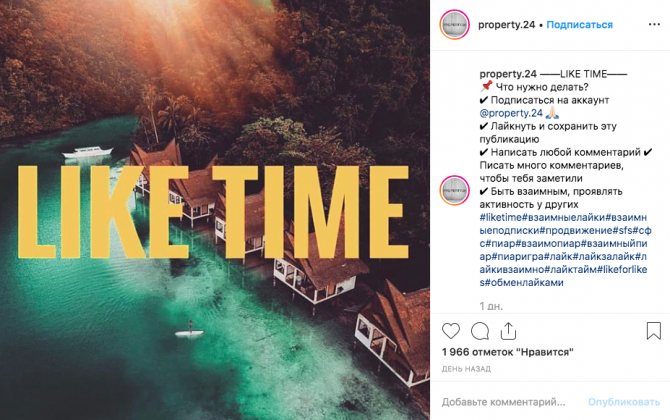Click the property.24 avatar beside the caption
The height and width of the screenshot is (420, 670).
(x=455, y=190)
